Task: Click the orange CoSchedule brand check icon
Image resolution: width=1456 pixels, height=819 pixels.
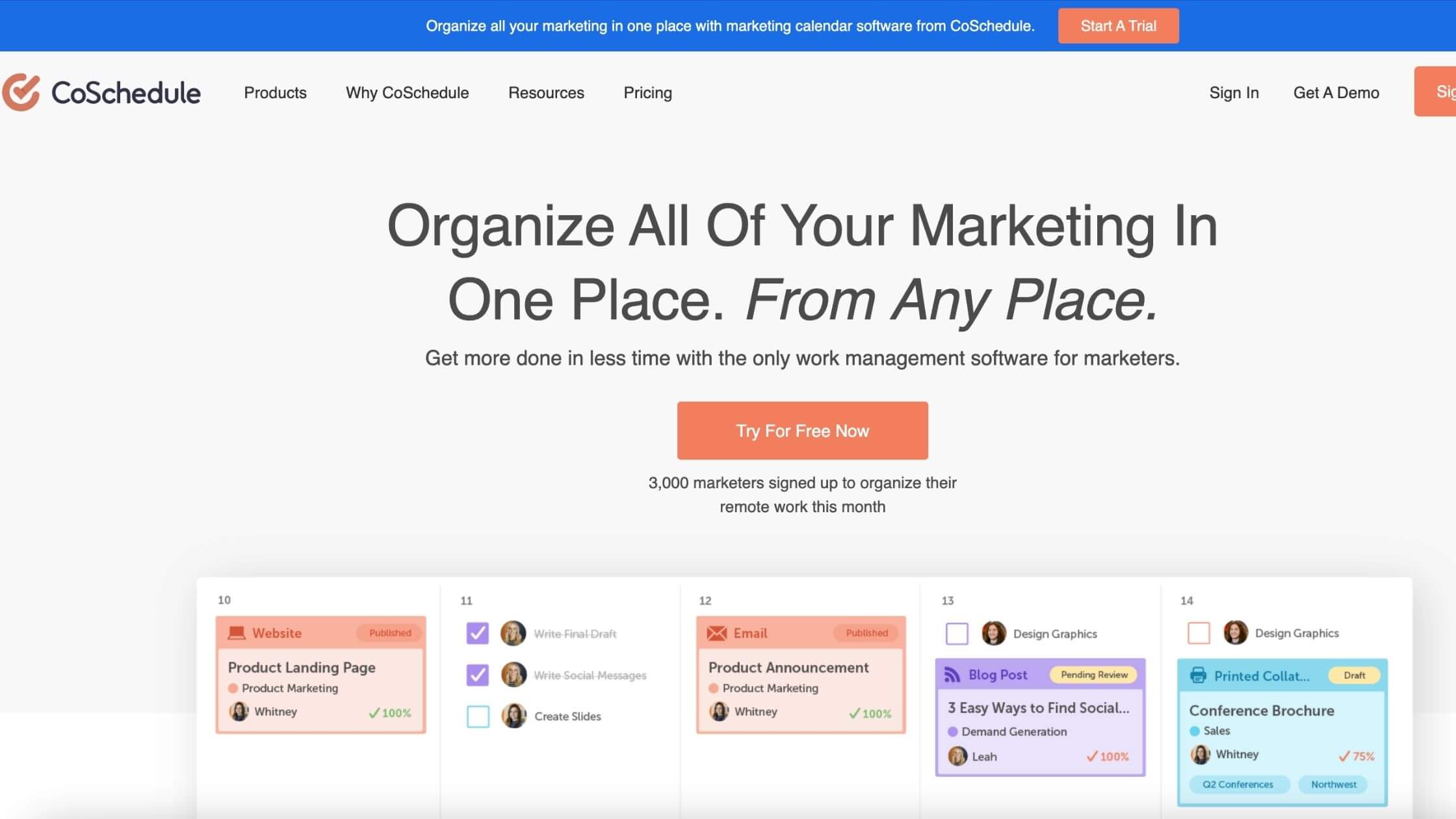Action: [20, 91]
